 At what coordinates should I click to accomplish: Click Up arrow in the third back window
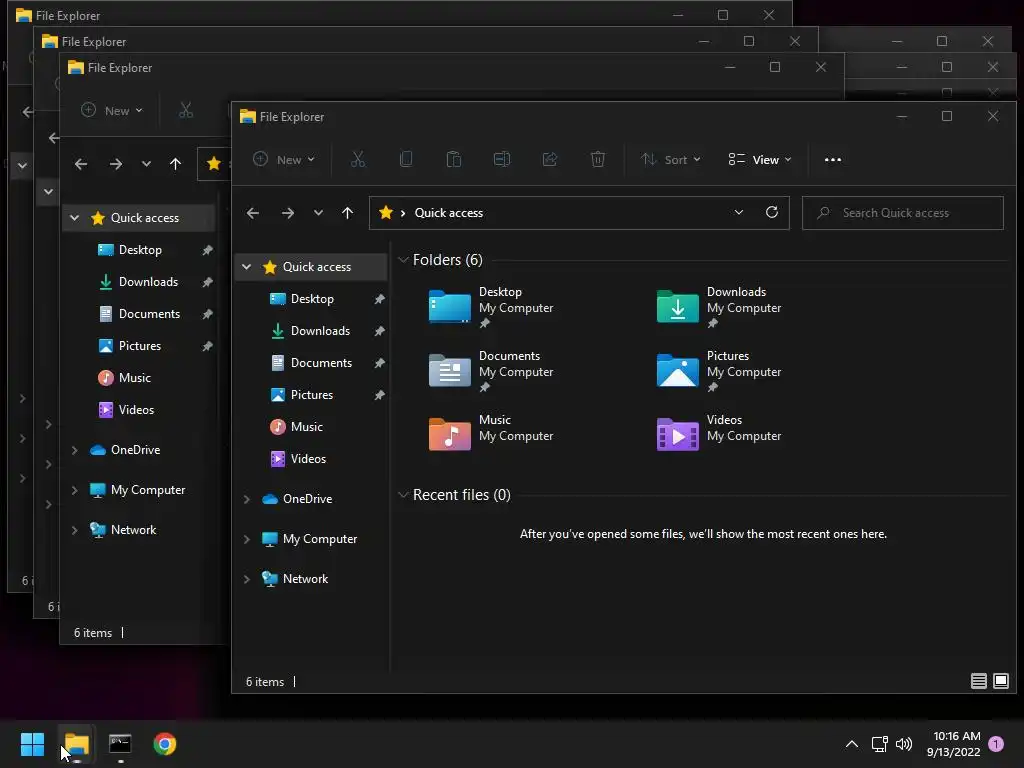pyautogui.click(x=175, y=164)
